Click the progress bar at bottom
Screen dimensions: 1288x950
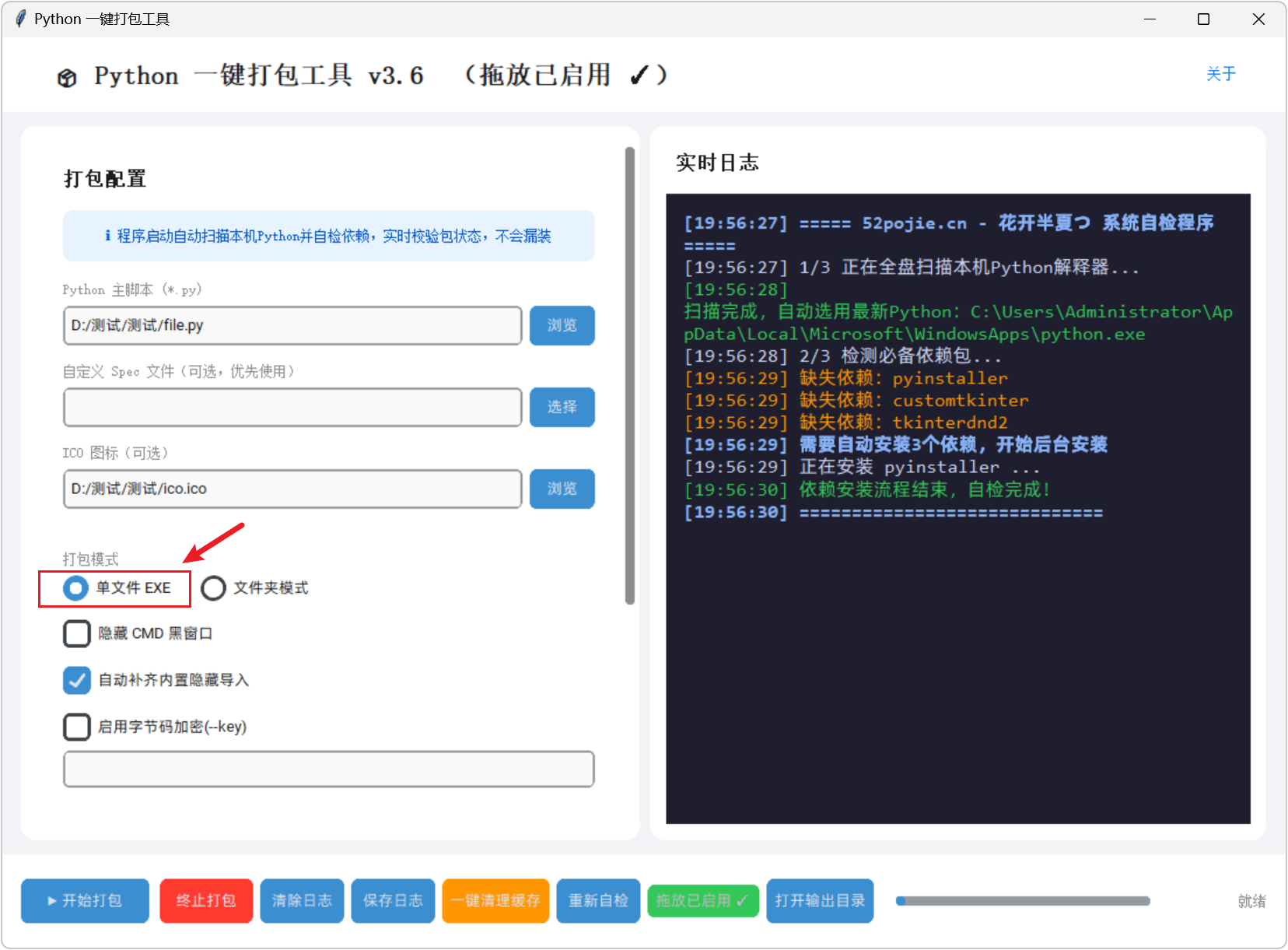[x=1023, y=901]
